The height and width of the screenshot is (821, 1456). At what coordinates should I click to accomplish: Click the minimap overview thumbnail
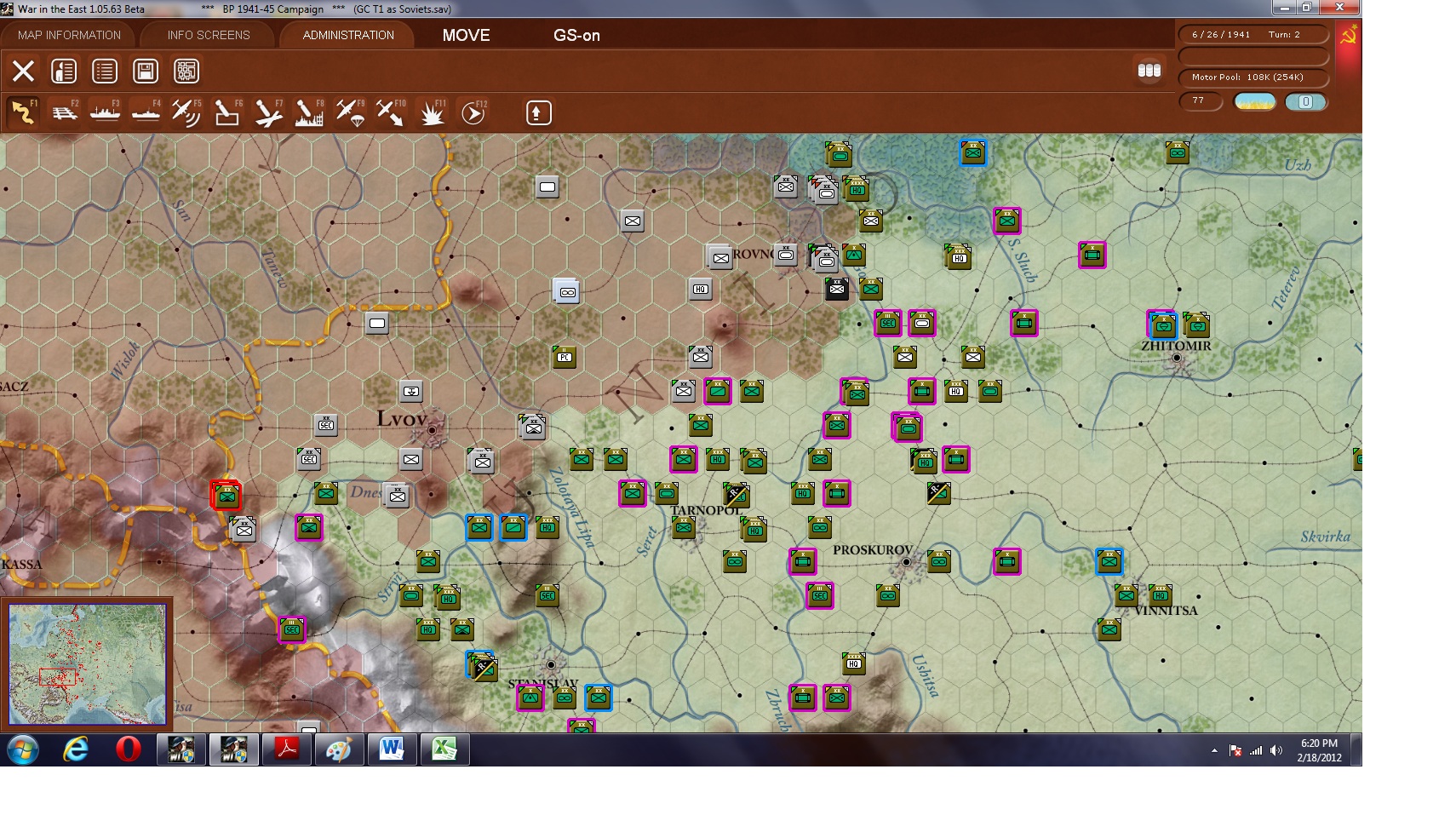click(x=87, y=664)
